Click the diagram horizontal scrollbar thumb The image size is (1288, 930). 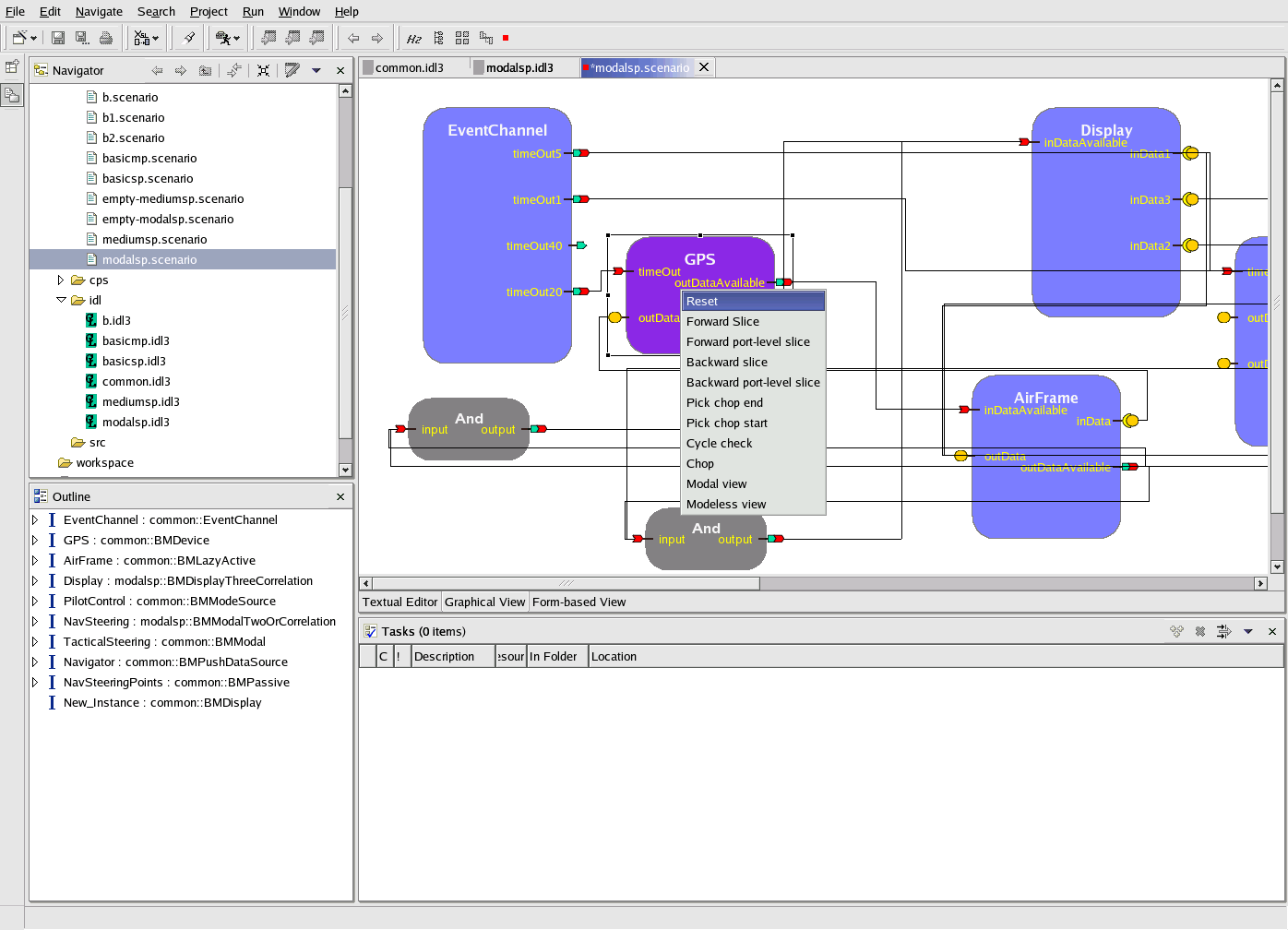point(566,583)
